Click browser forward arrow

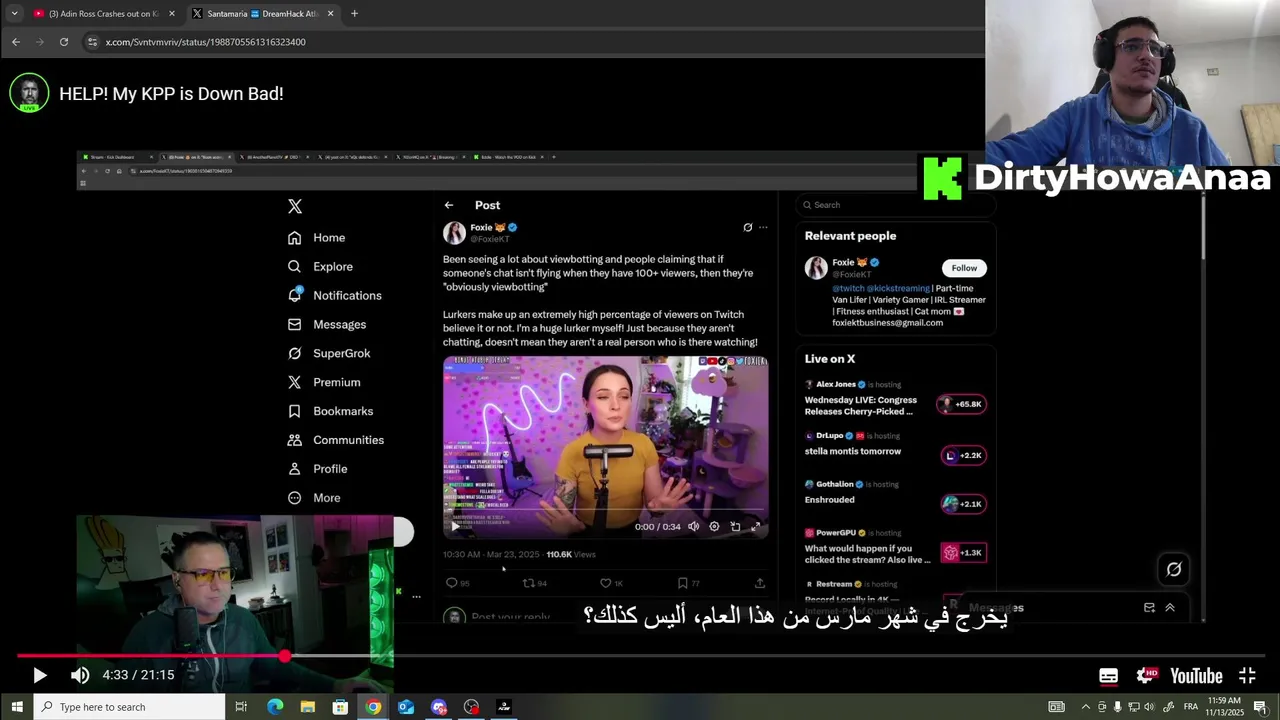(x=39, y=42)
